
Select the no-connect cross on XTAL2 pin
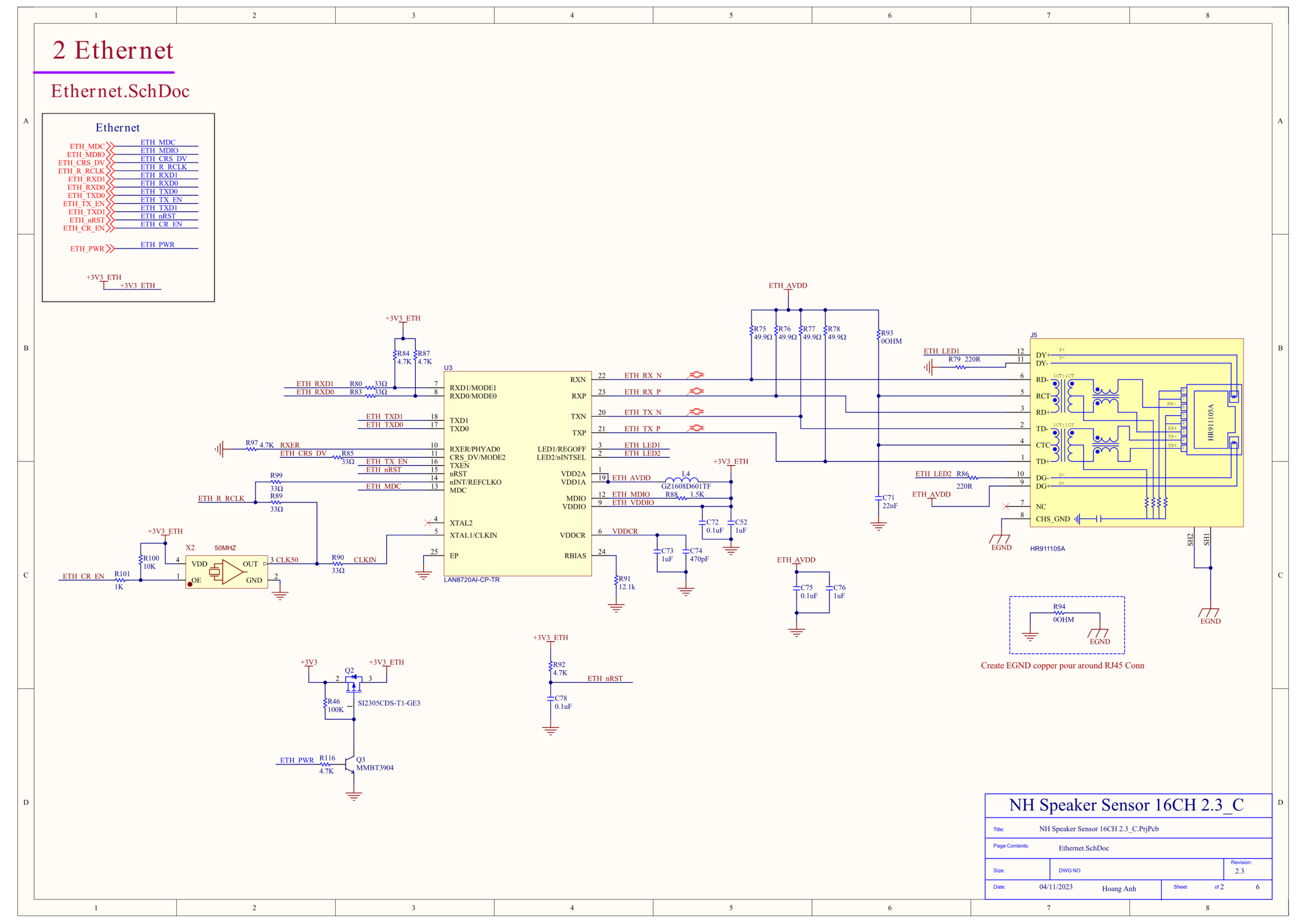pyautogui.click(x=428, y=523)
